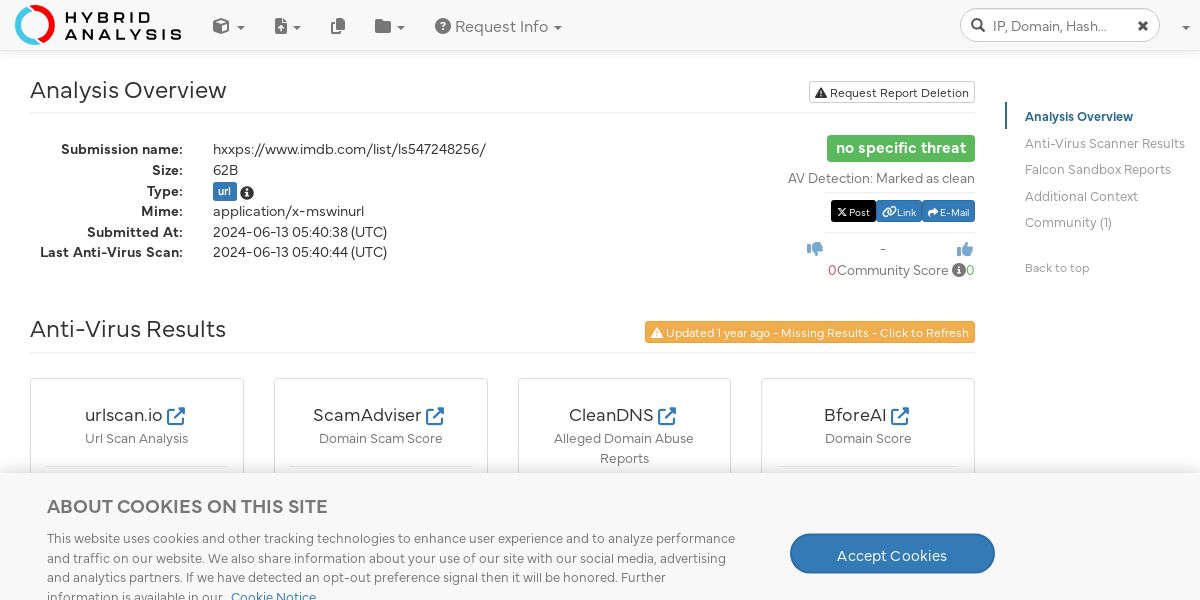
Task: Share report via E-Mail button
Action: point(948,212)
